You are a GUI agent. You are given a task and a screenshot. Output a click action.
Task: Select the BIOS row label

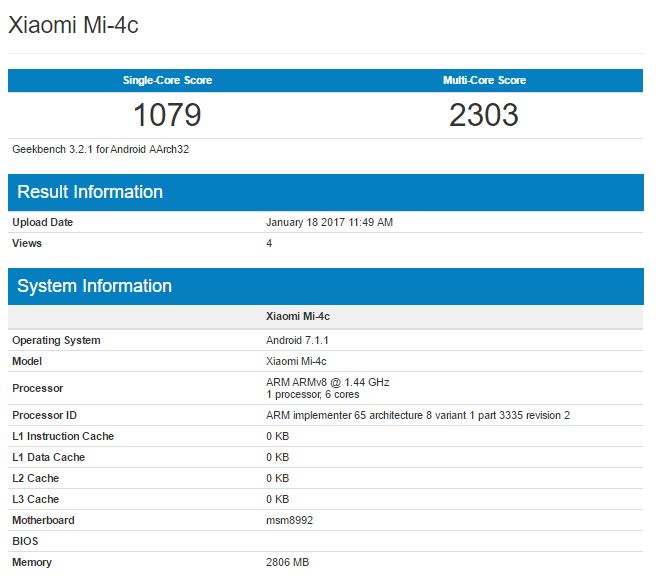[x=25, y=541]
